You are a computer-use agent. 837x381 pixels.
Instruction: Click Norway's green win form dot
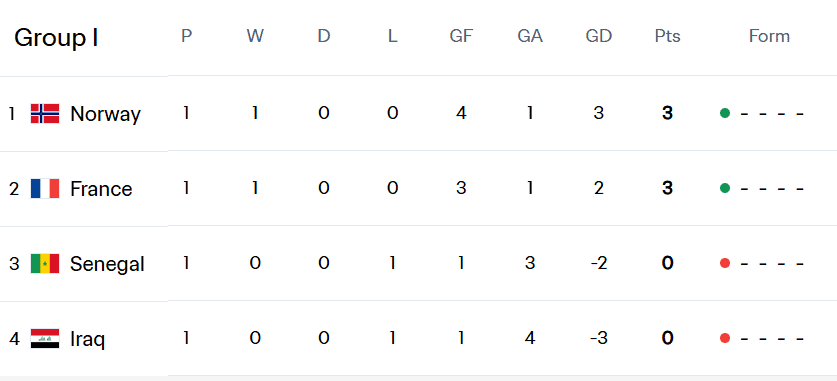coord(725,113)
